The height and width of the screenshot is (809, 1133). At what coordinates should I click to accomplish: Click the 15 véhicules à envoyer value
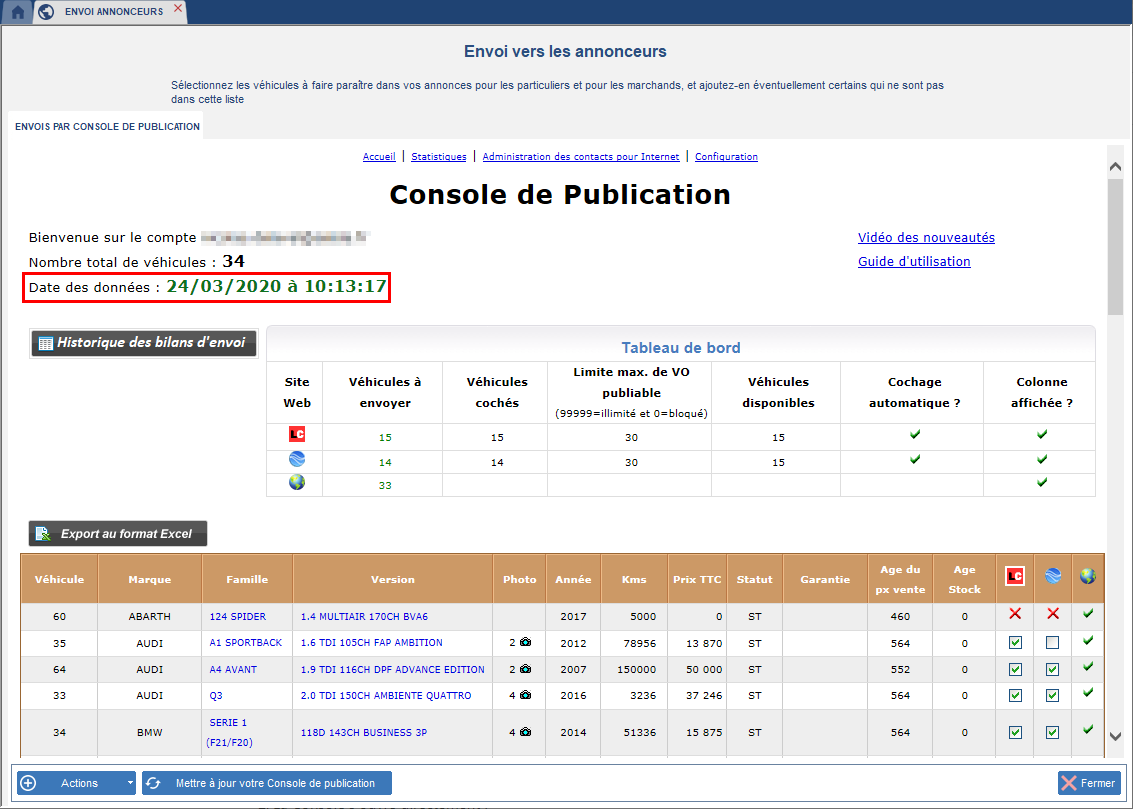coord(385,438)
